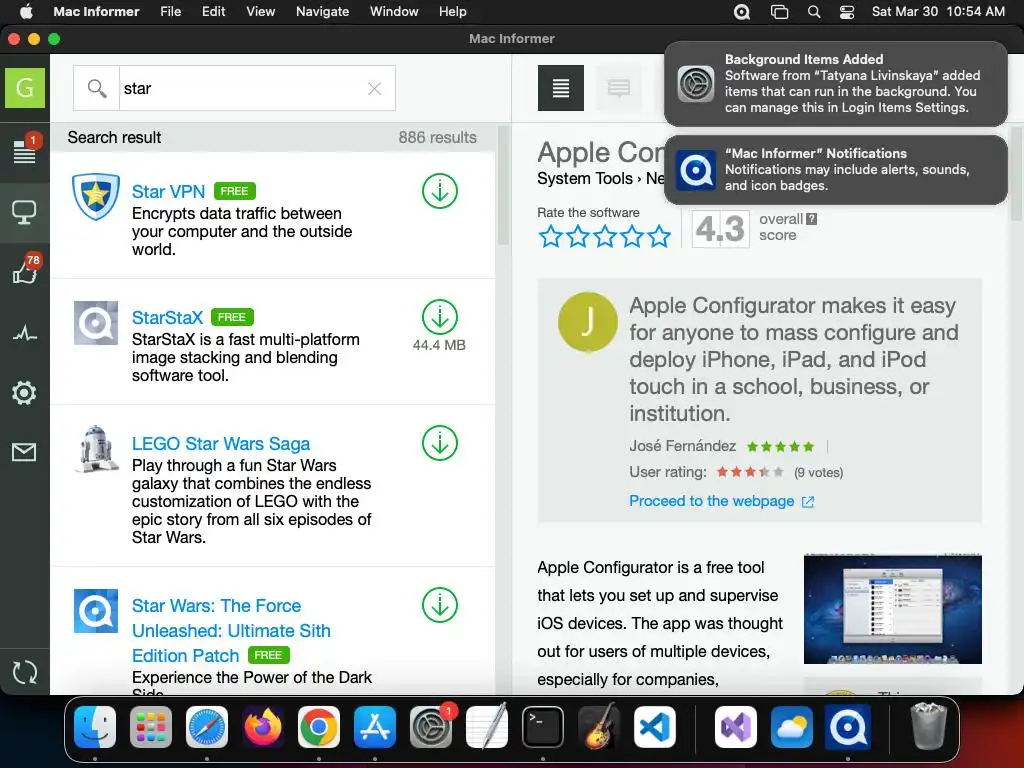The height and width of the screenshot is (768, 1024).
Task: Click the overall score question mark help icon
Action: [811, 219]
